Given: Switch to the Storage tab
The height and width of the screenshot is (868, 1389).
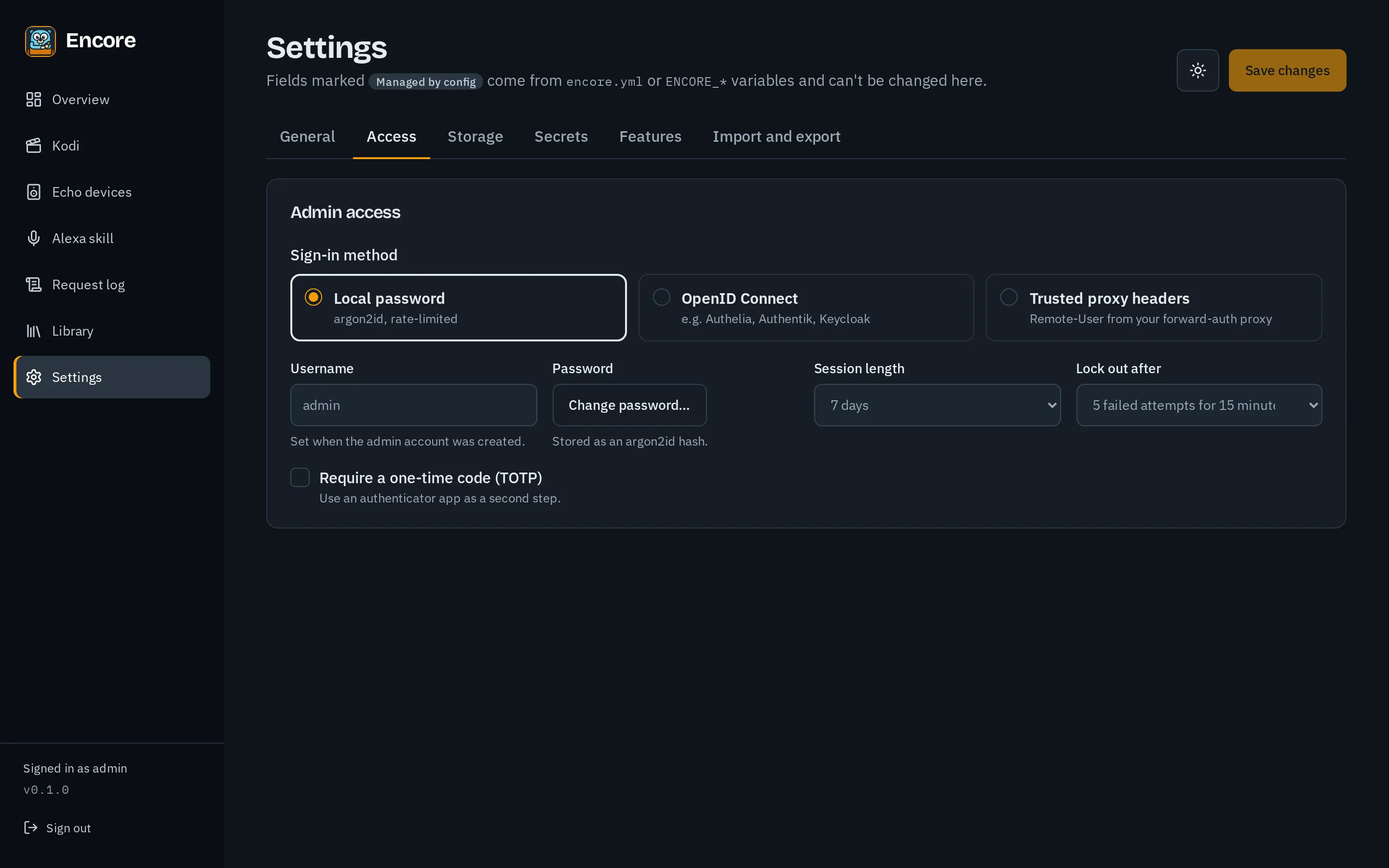Looking at the screenshot, I should click(x=475, y=136).
